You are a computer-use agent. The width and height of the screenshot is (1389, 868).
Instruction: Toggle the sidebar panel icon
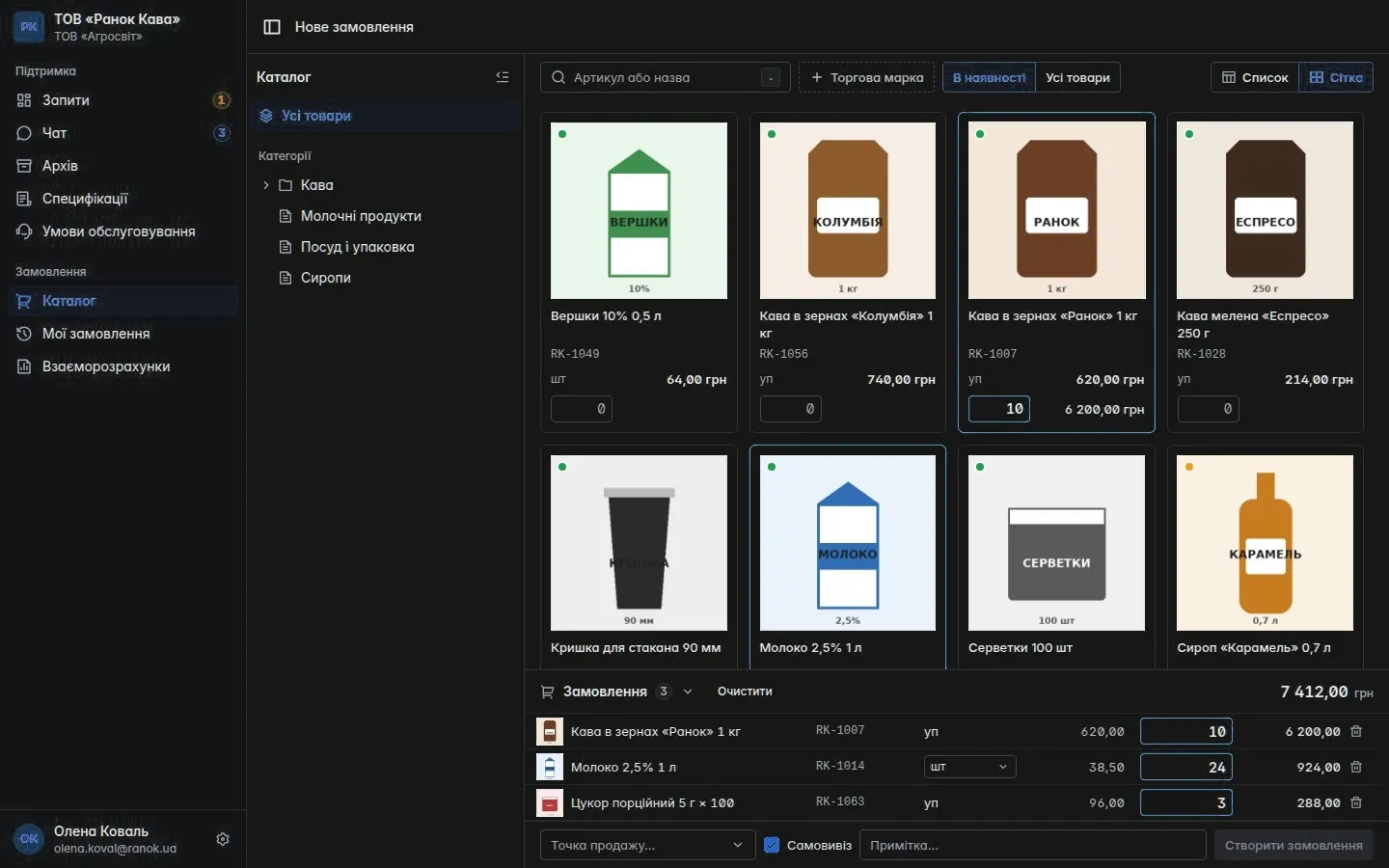tap(272, 27)
